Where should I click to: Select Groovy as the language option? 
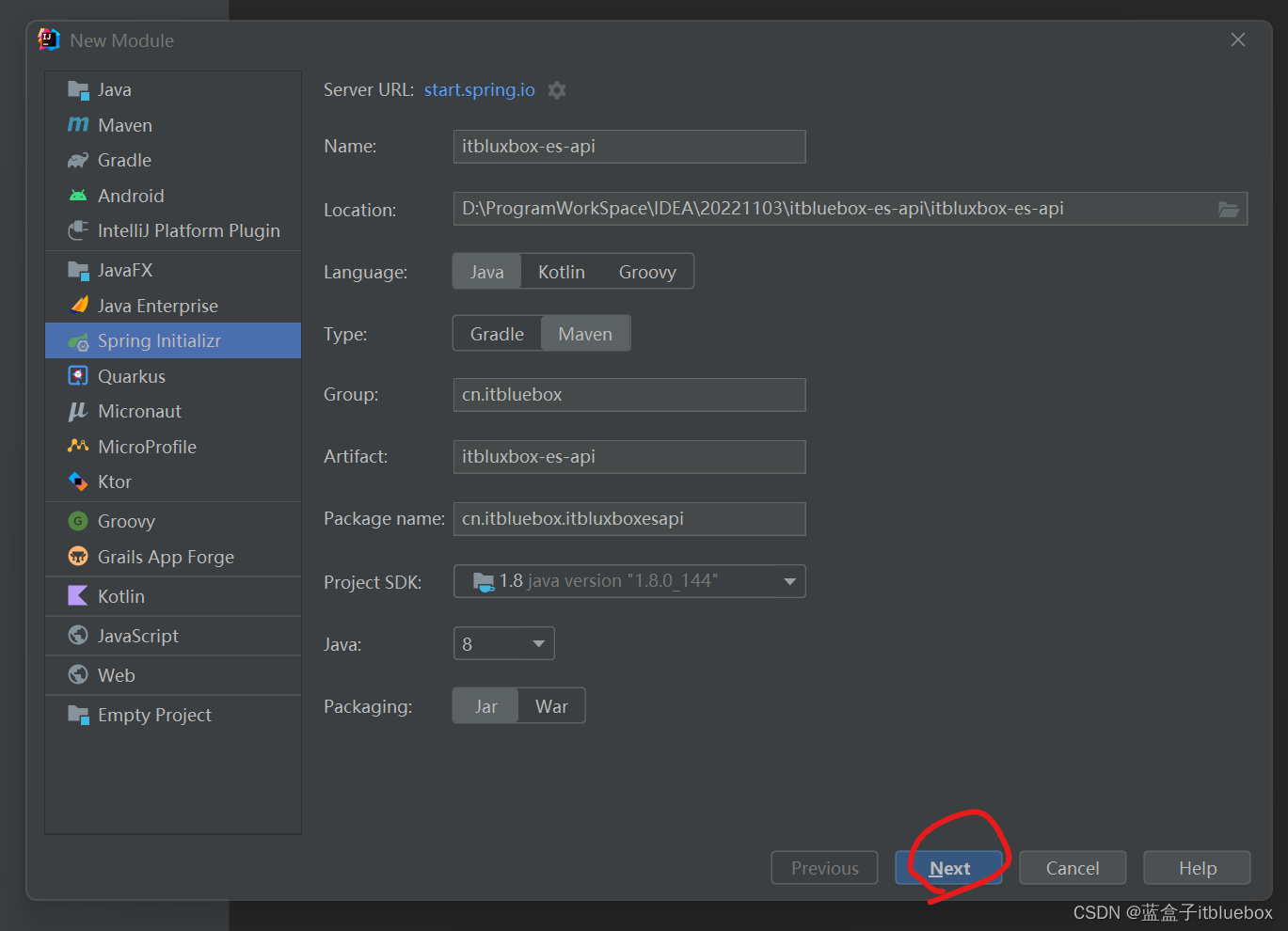click(647, 271)
